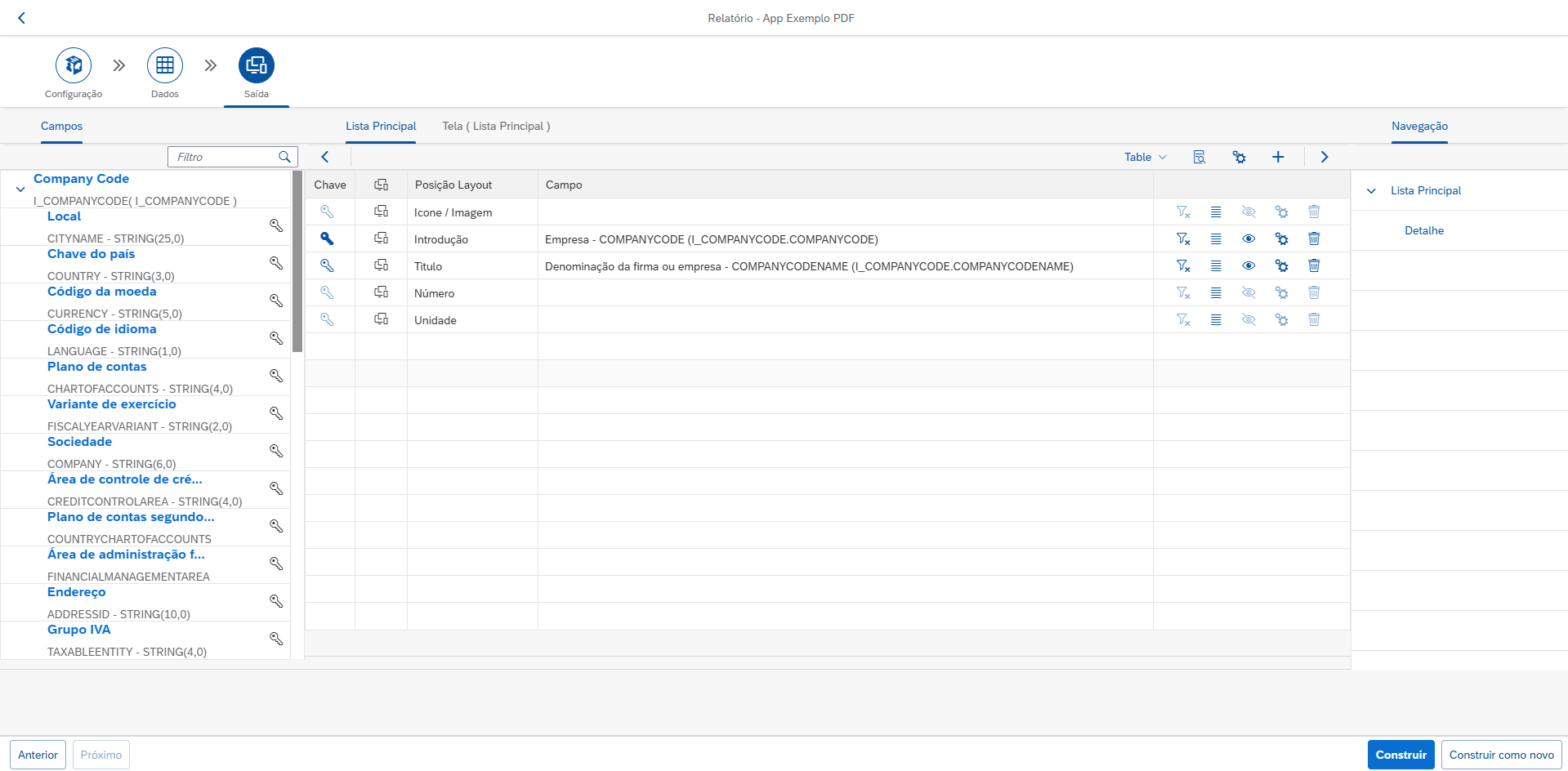Toggle the key icon on the Introdução row
The width and height of the screenshot is (1568, 771).
tap(327, 238)
